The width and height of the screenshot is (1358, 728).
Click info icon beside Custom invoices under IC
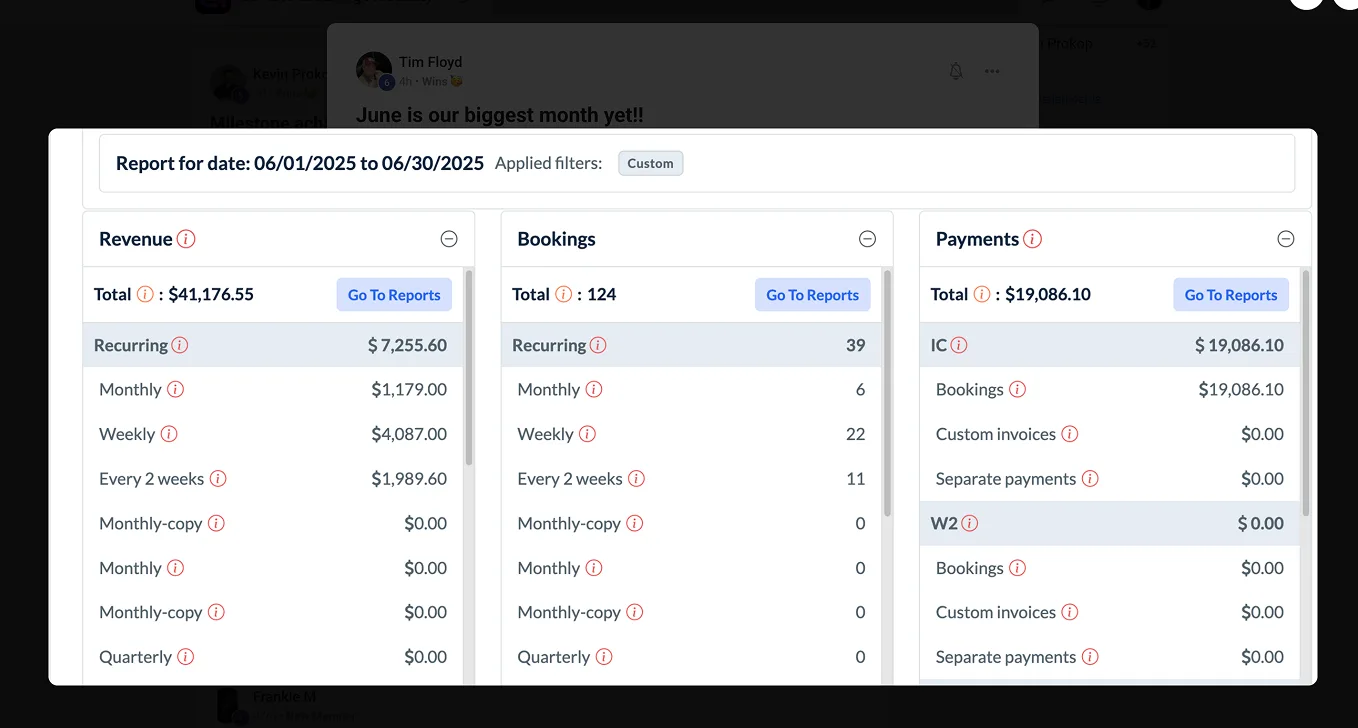click(1069, 434)
